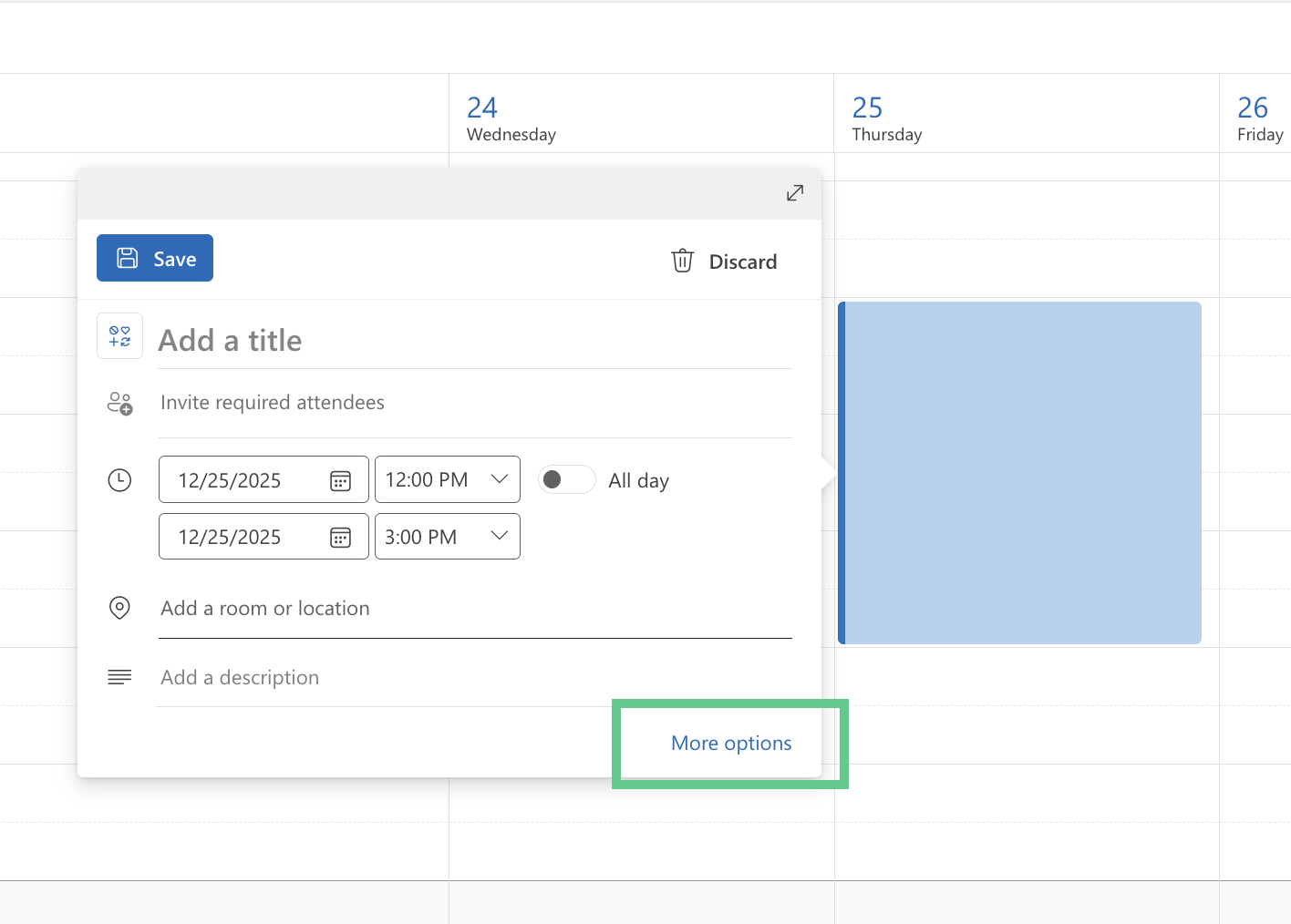Expand the 12:00 PM start time dropdown
1291x924 pixels.
click(x=499, y=479)
